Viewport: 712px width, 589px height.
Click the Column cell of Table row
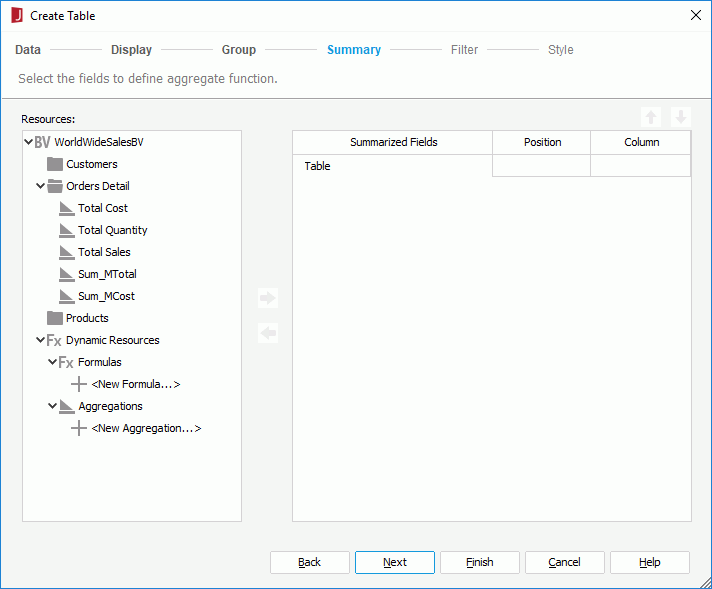click(640, 166)
